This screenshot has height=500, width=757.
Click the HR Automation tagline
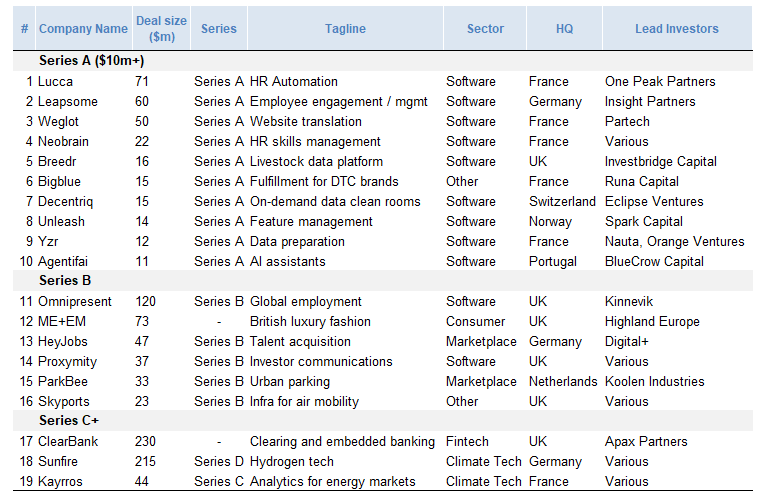pos(294,82)
